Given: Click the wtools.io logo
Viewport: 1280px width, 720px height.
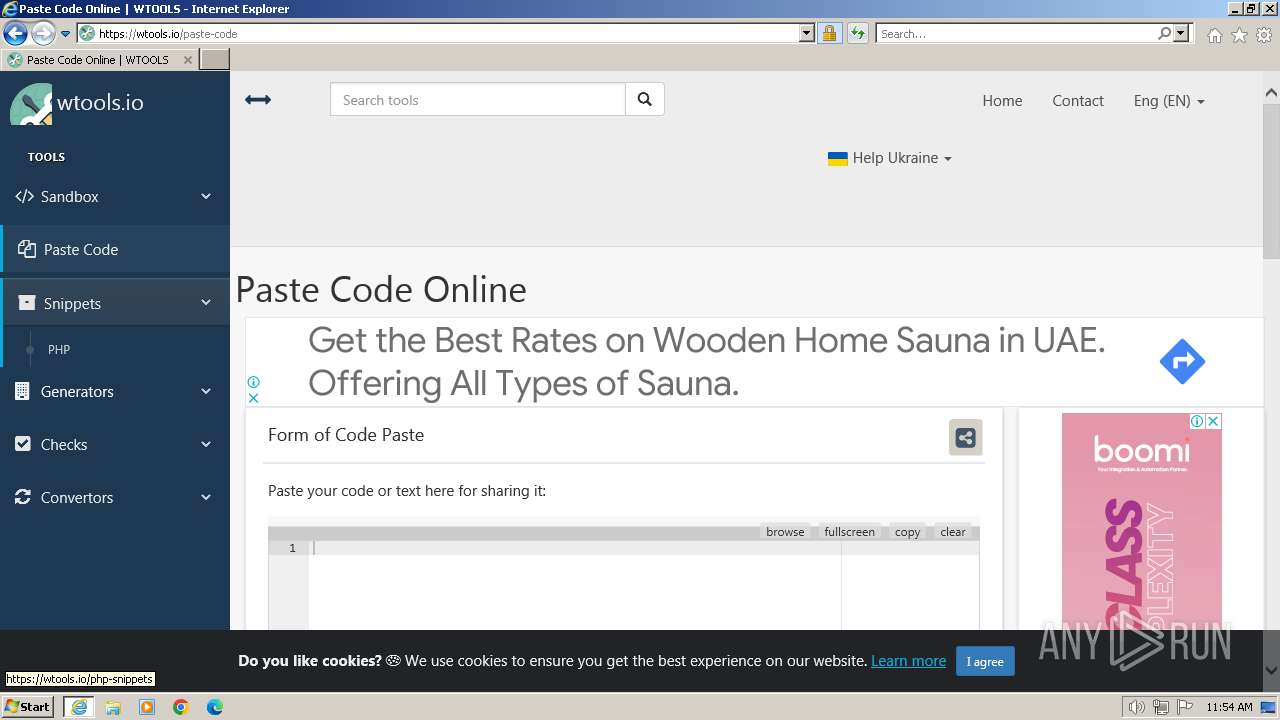Looking at the screenshot, I should pos(77,103).
